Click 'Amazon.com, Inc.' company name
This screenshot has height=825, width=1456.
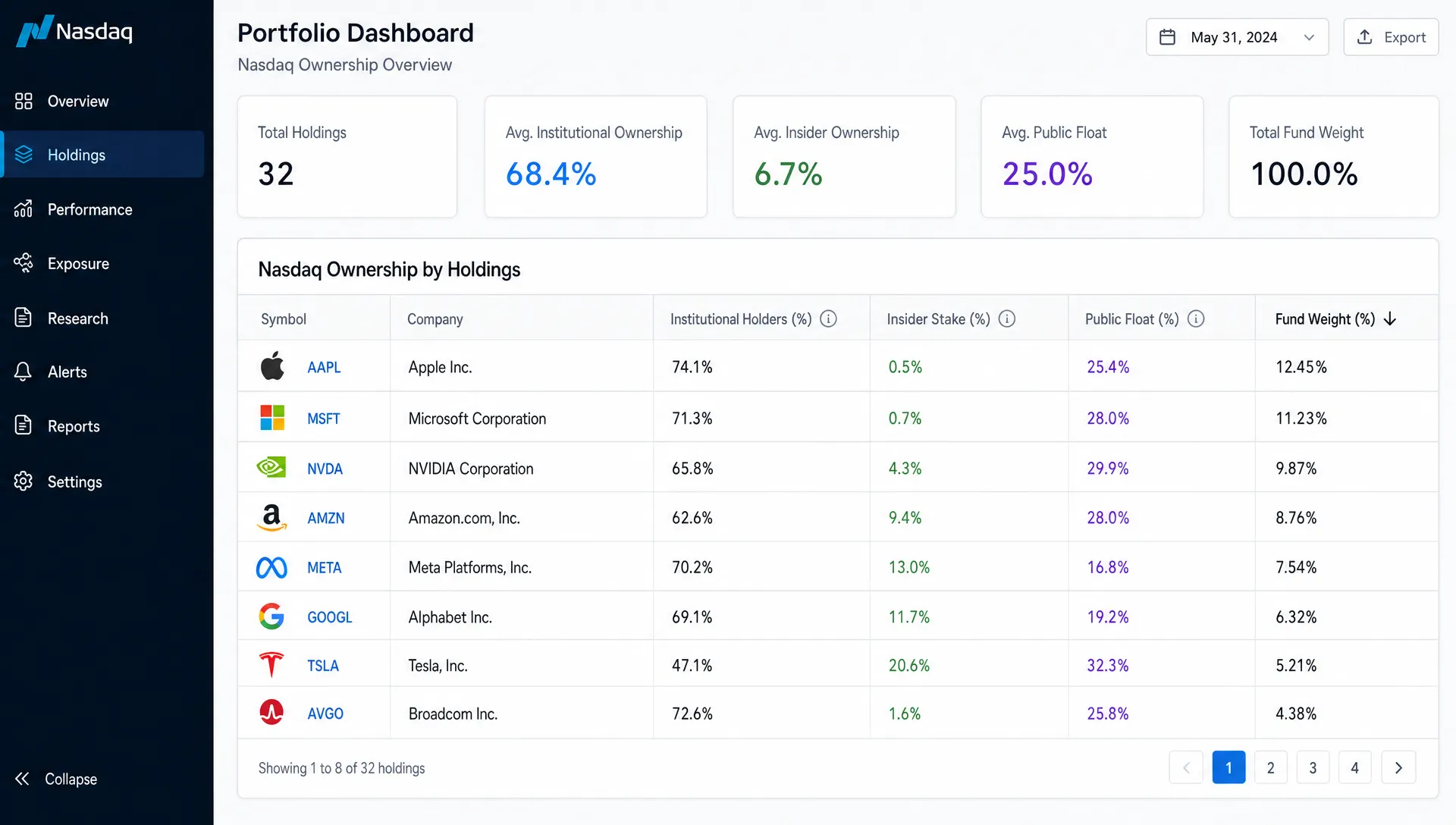(x=464, y=519)
